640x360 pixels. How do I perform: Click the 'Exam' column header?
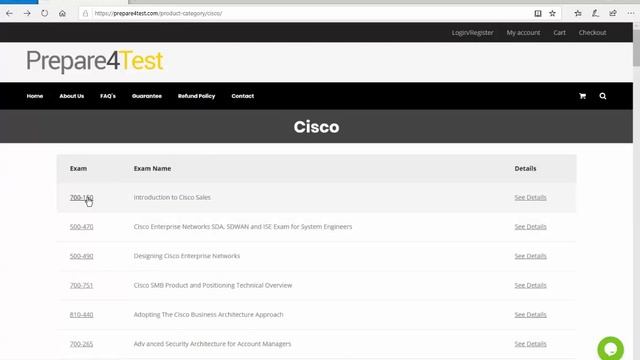(x=78, y=169)
